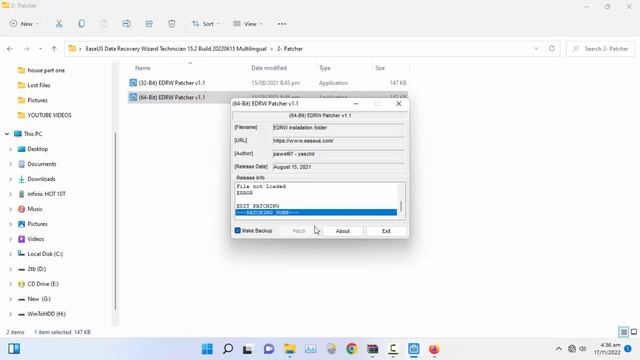
Task: Click the EaseUS Data Recovery Wizard breadcrumb
Action: tap(176, 49)
